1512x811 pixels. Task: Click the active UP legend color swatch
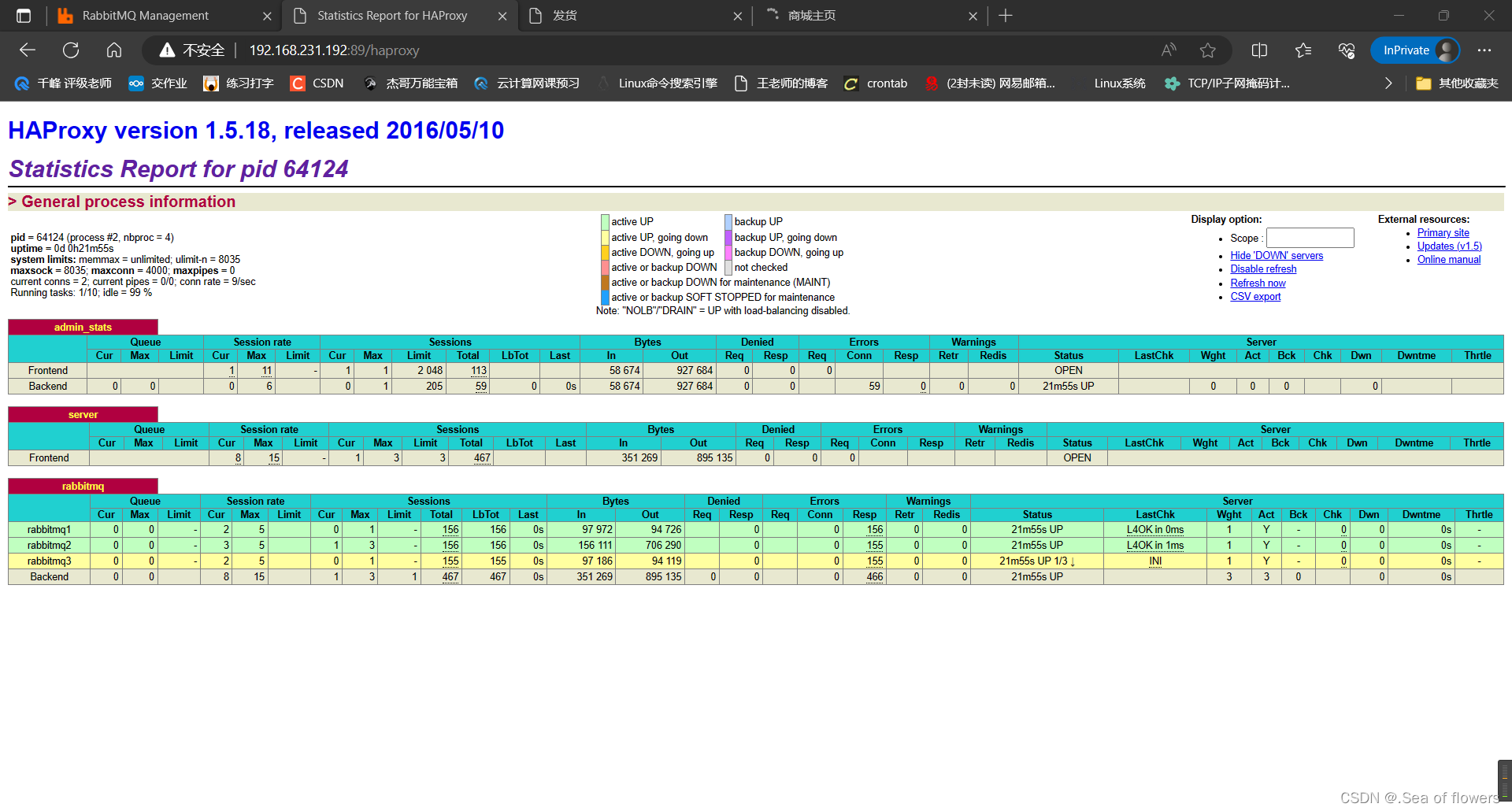point(605,222)
